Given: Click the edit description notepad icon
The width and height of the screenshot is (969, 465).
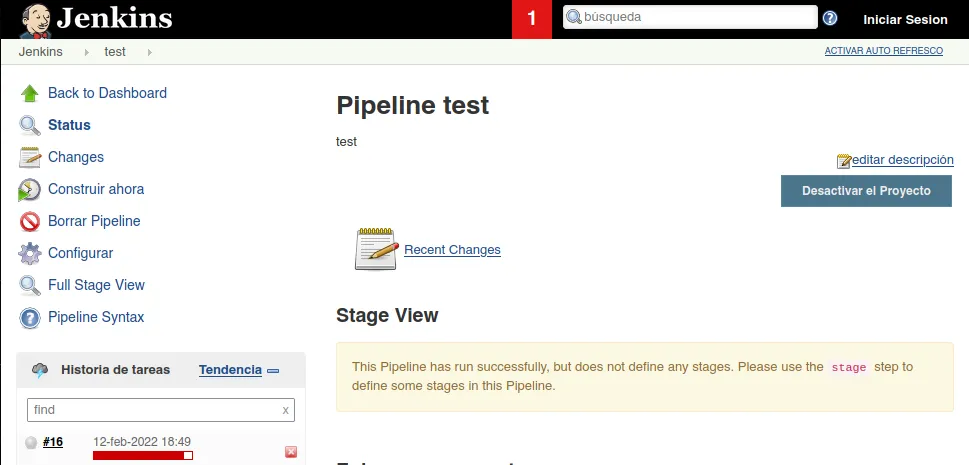Looking at the screenshot, I should pos(844,161).
